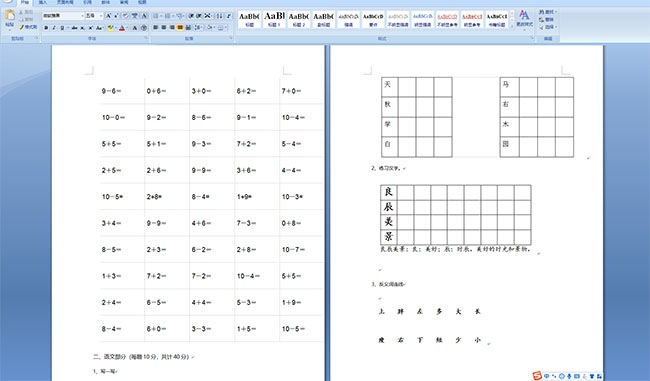The width and height of the screenshot is (650, 381).
Task: Switch to the View ribbon tab
Action: (x=142, y=2)
